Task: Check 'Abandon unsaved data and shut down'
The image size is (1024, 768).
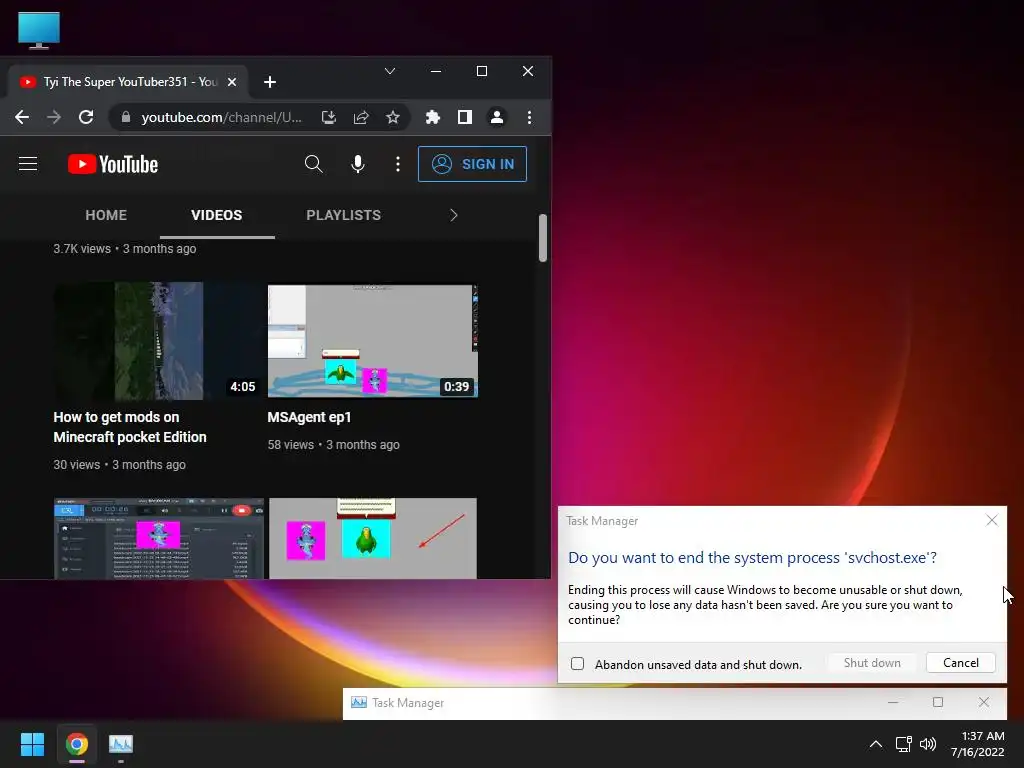Action: point(577,664)
